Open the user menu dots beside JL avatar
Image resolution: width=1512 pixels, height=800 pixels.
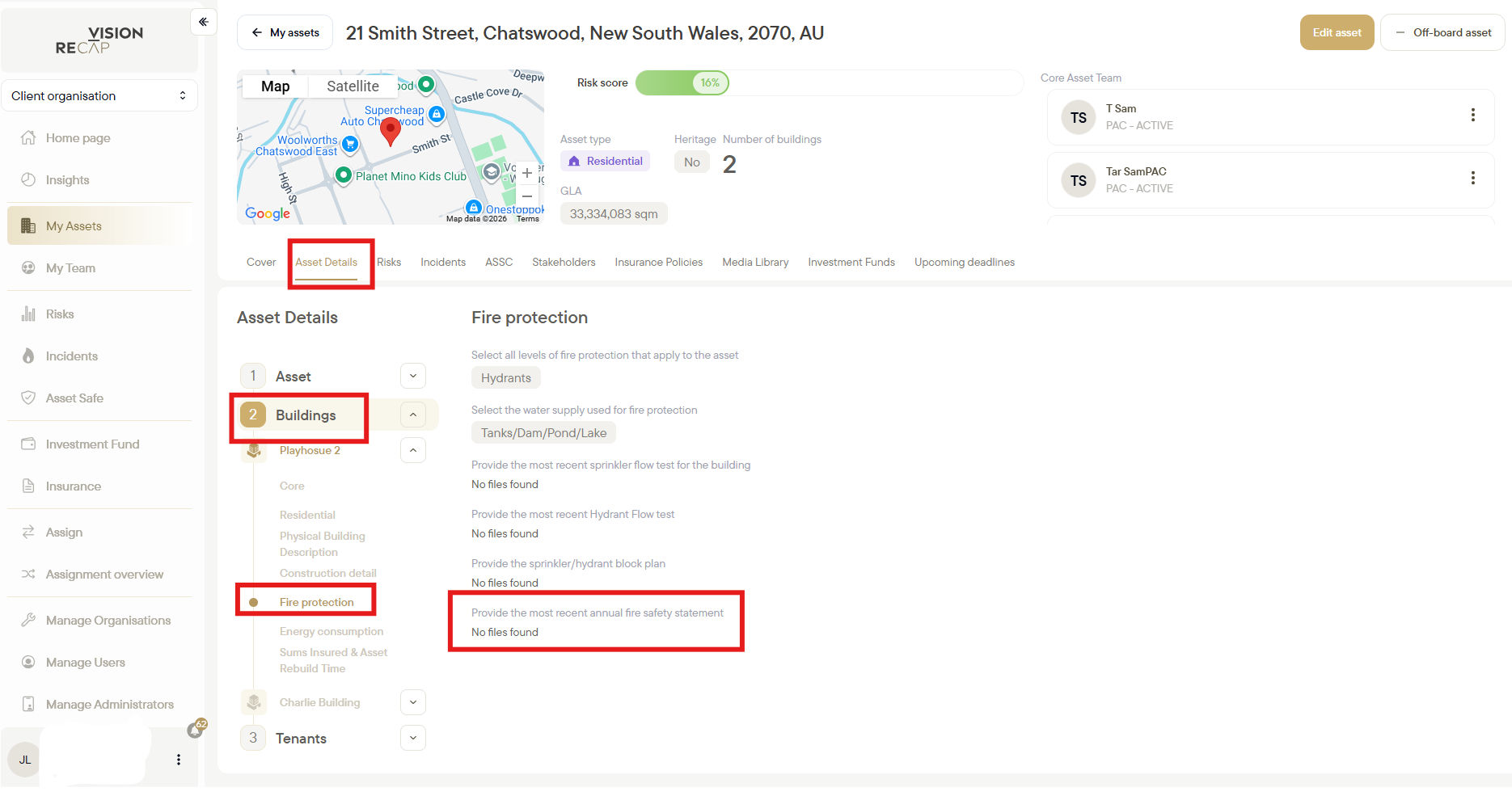click(179, 760)
